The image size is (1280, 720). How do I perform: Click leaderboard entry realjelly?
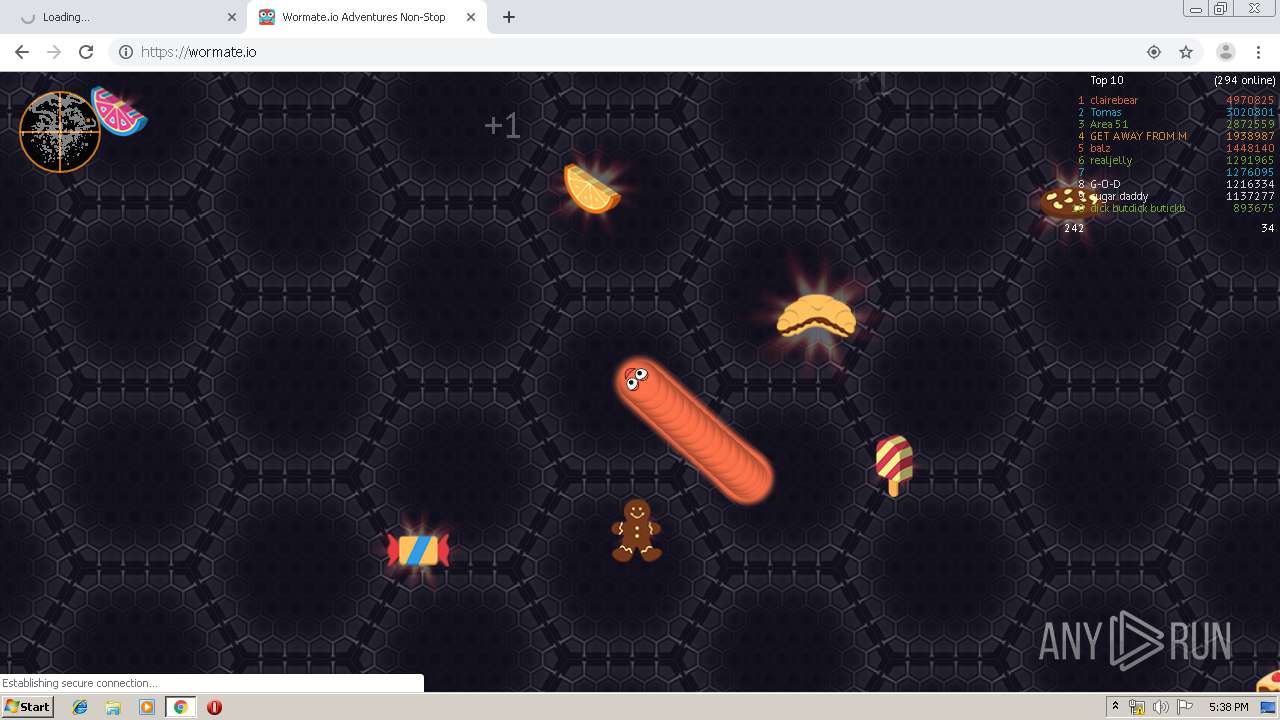[1111, 160]
